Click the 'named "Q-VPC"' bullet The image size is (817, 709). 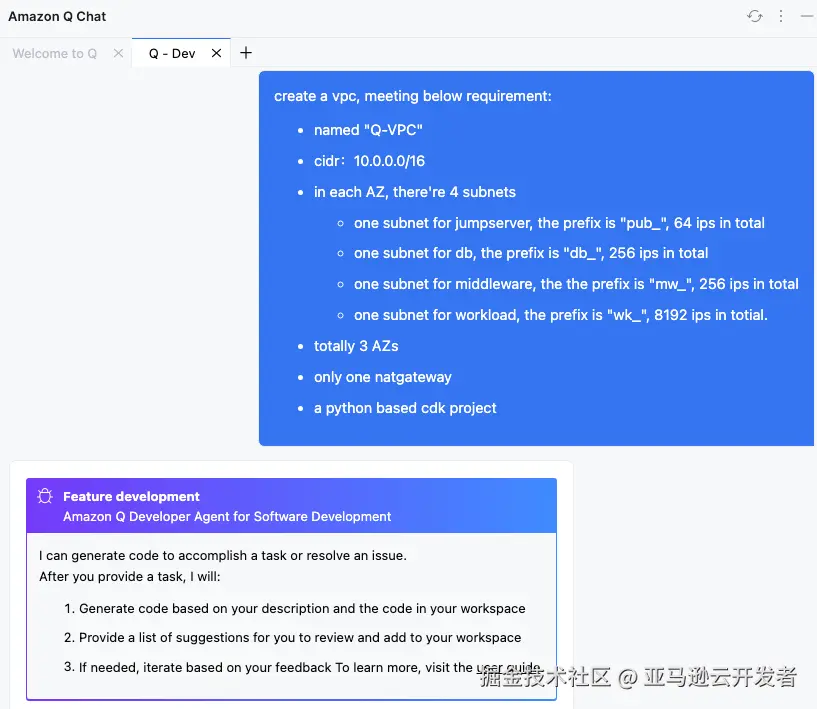(x=368, y=130)
